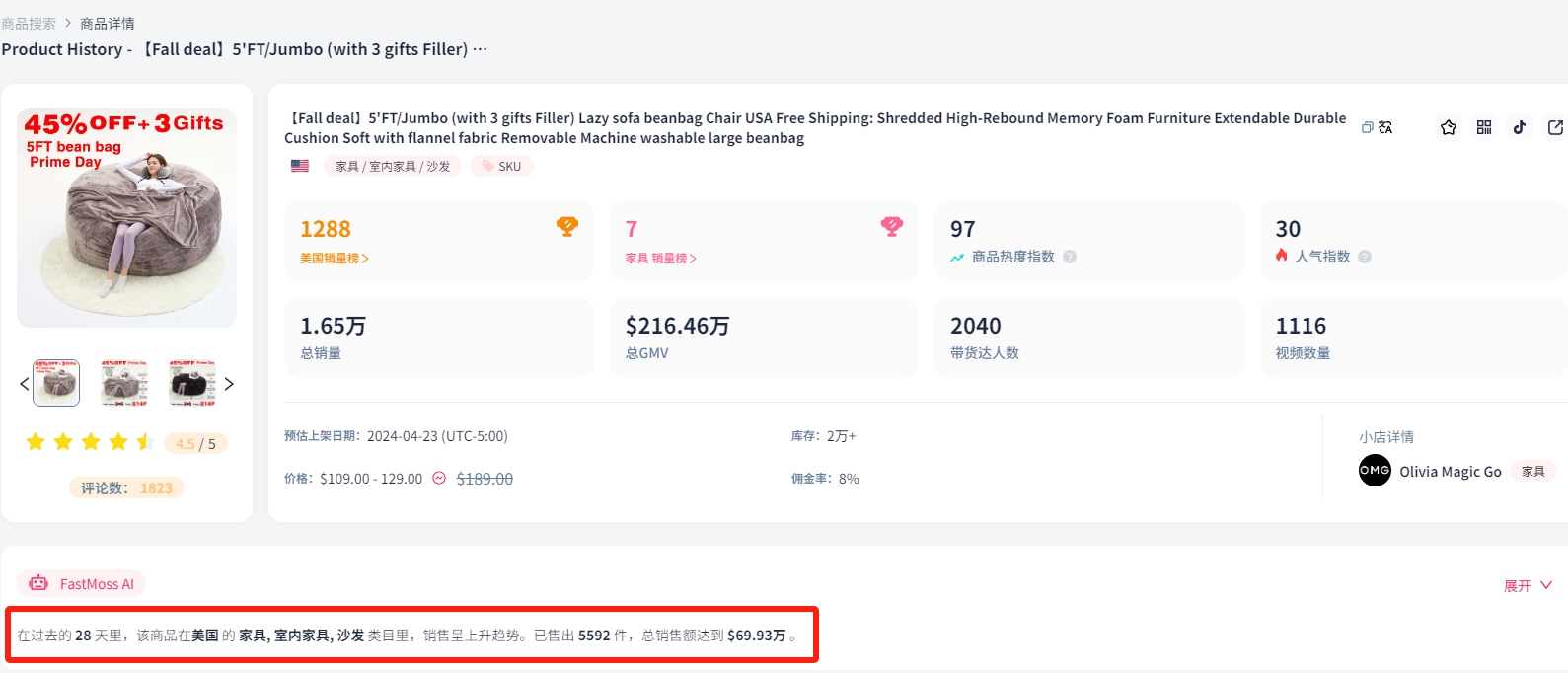This screenshot has height=673, width=1568.
Task: Click the translate title icon
Action: pos(1385,127)
